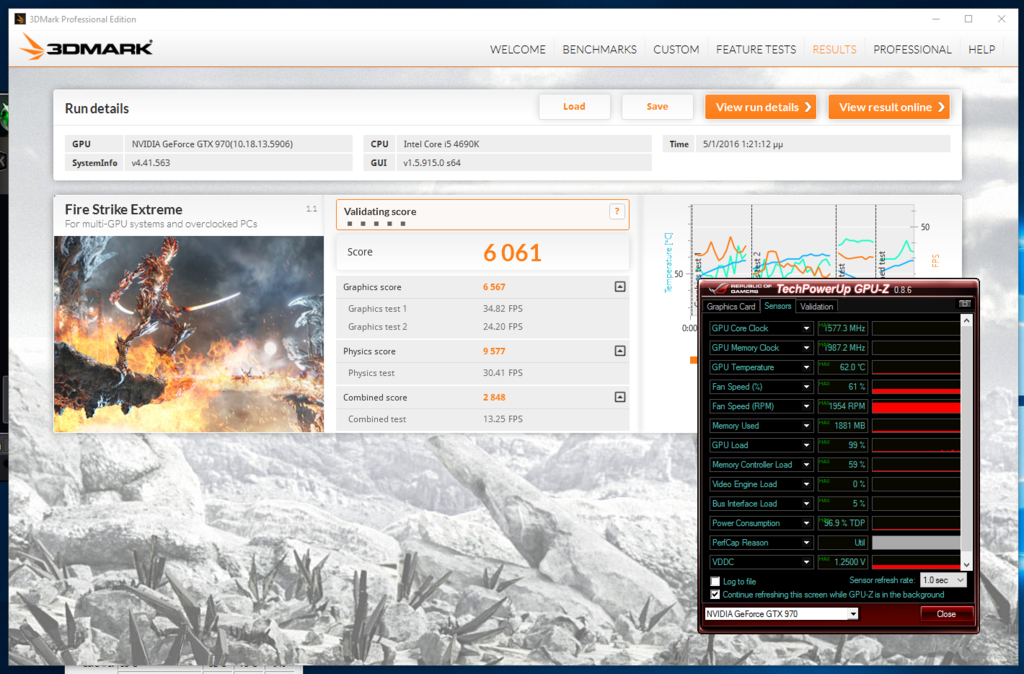The width and height of the screenshot is (1024, 674).
Task: Collapse the Combined score section
Action: pyautogui.click(x=620, y=397)
